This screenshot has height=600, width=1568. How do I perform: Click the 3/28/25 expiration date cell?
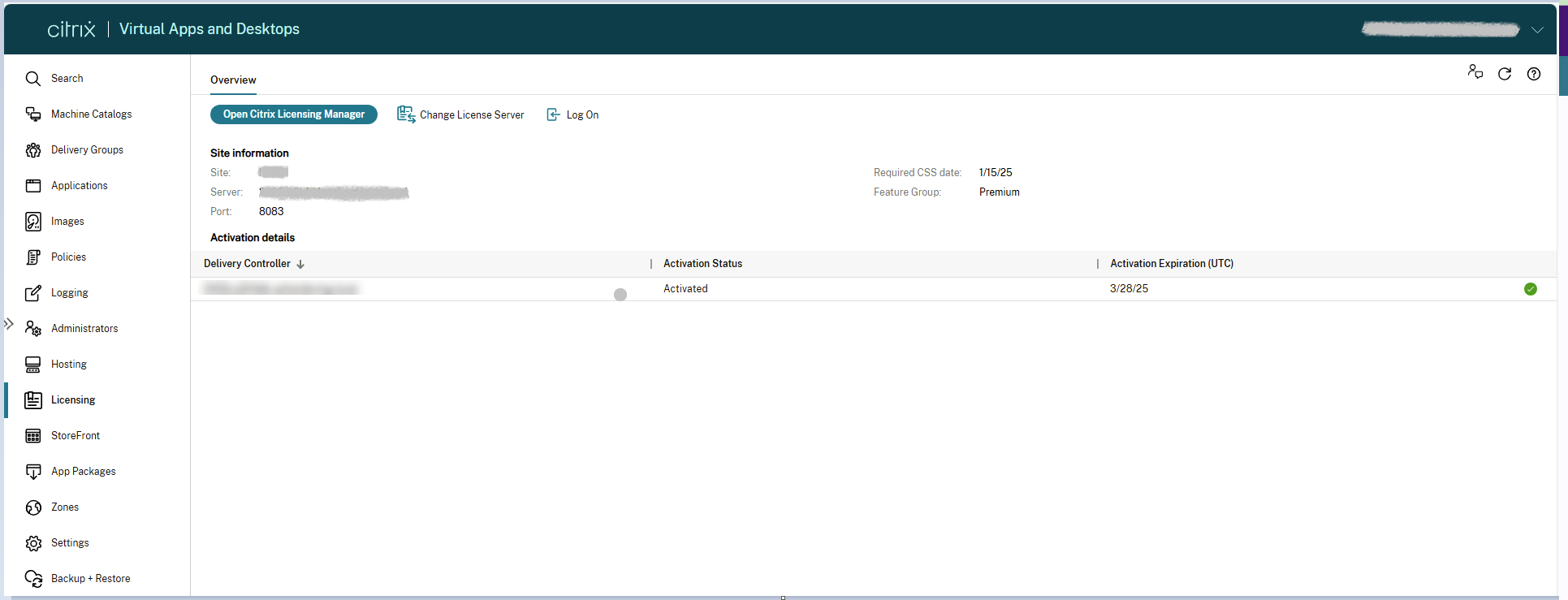(x=1129, y=289)
